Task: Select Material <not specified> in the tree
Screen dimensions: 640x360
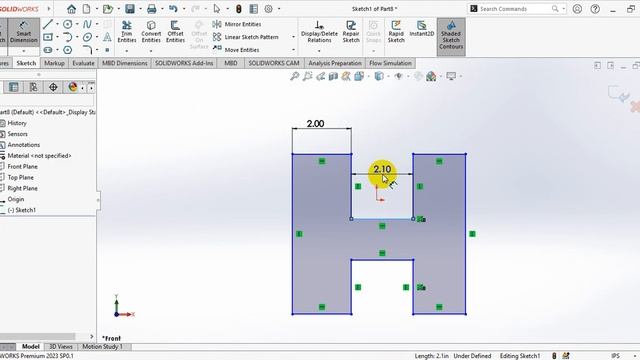Action: pyautogui.click(x=39, y=156)
